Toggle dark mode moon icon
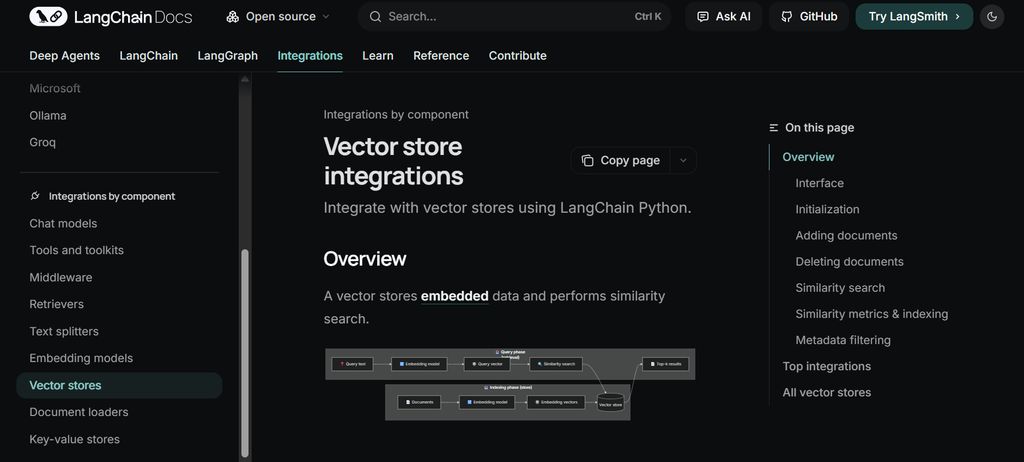 point(992,17)
